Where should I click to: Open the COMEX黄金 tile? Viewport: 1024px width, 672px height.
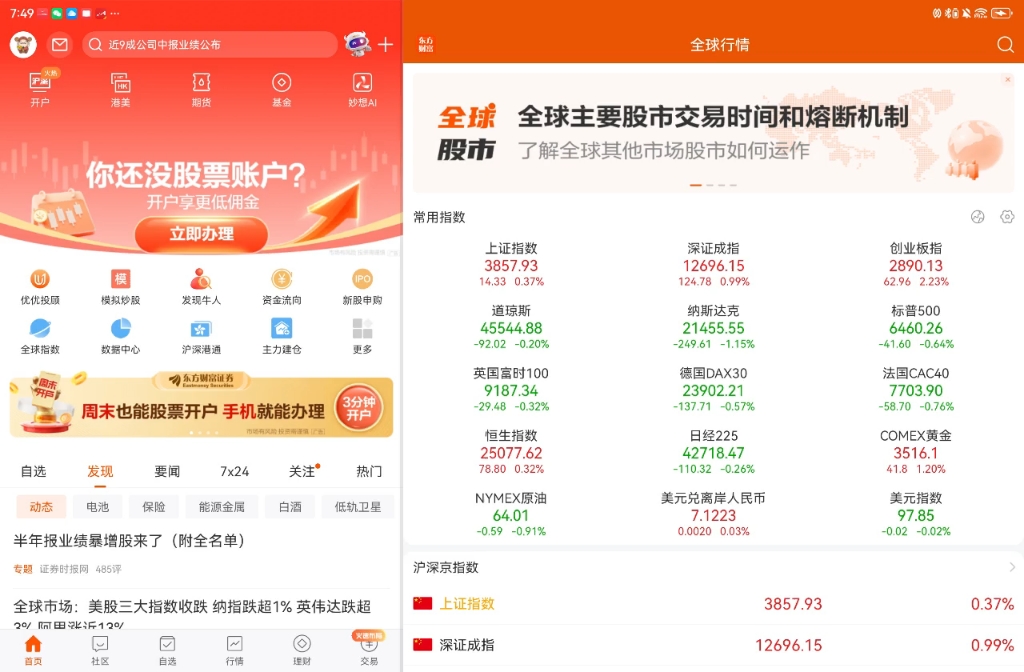point(916,452)
